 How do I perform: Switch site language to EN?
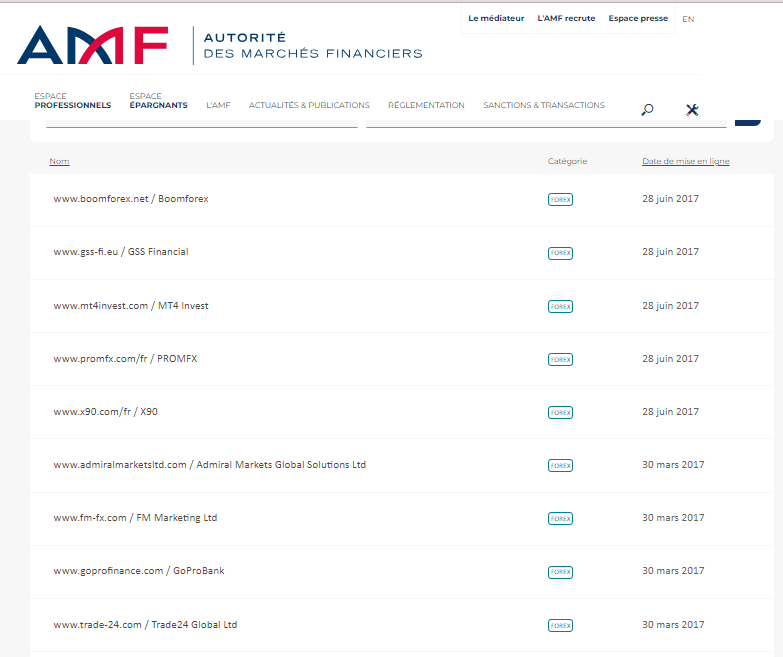pyautogui.click(x=688, y=18)
